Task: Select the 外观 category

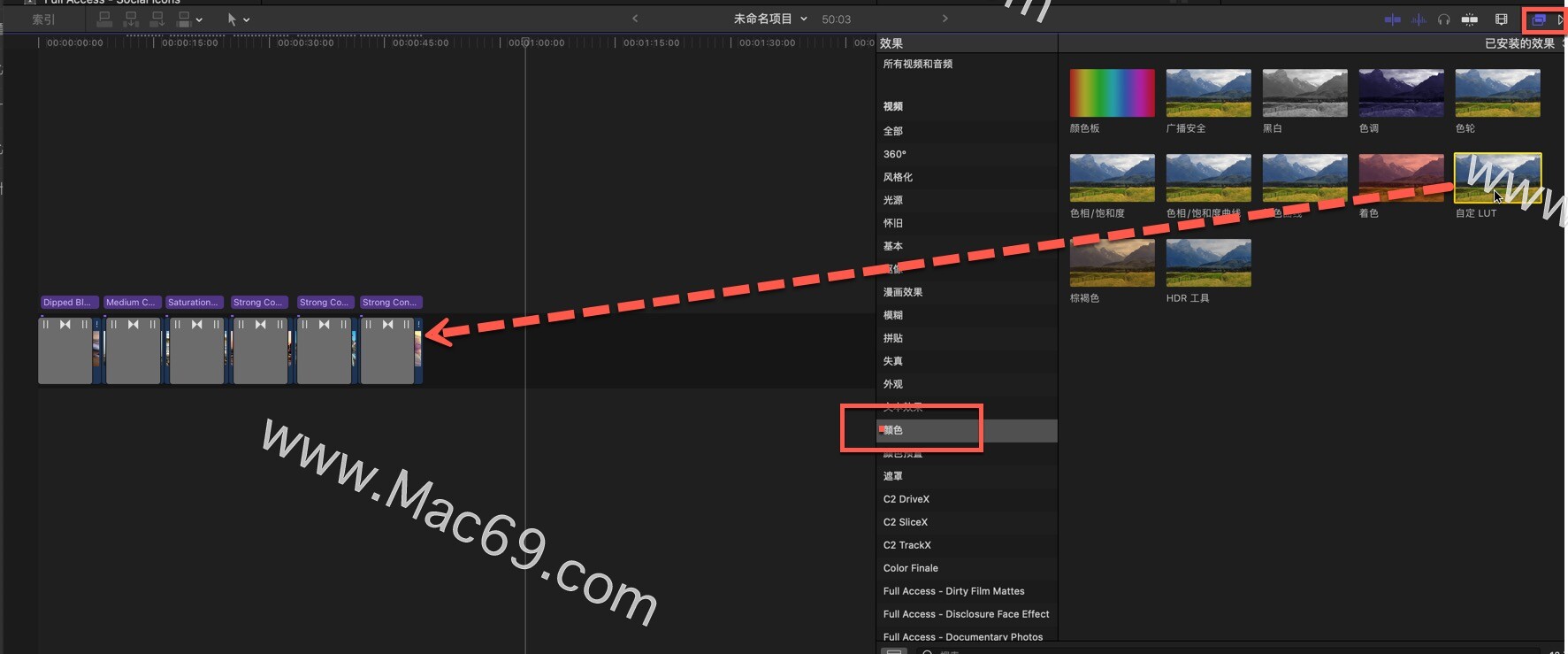Action: (x=967, y=384)
